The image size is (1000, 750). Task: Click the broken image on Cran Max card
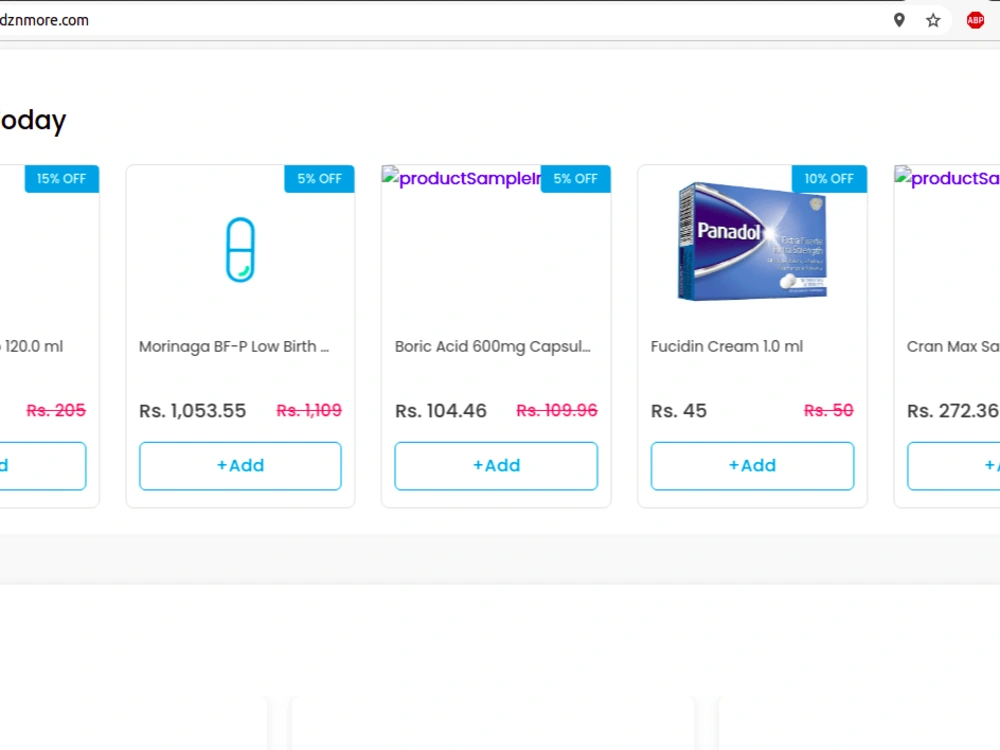(947, 178)
